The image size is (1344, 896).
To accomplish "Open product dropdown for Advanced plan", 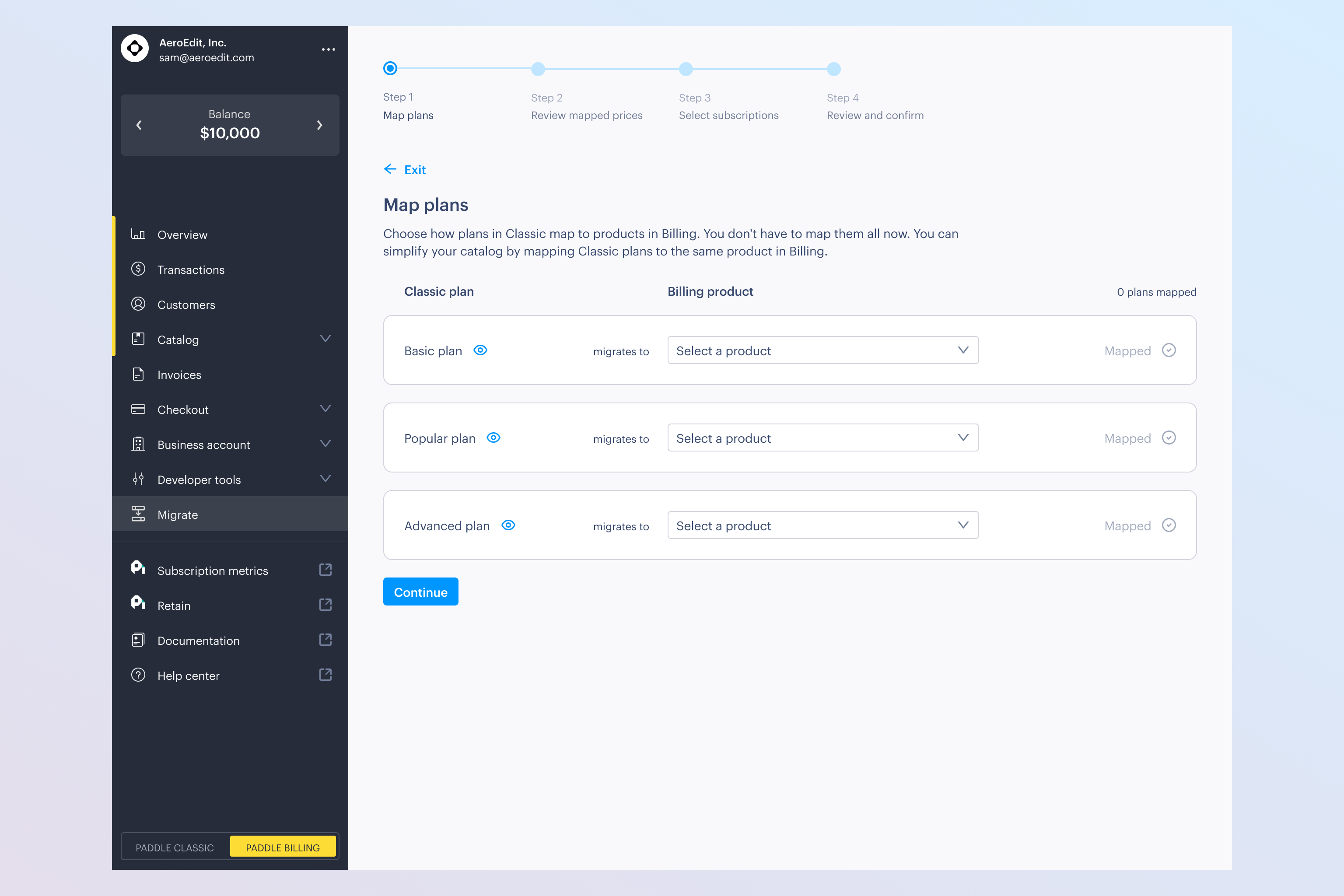I will click(822, 525).
